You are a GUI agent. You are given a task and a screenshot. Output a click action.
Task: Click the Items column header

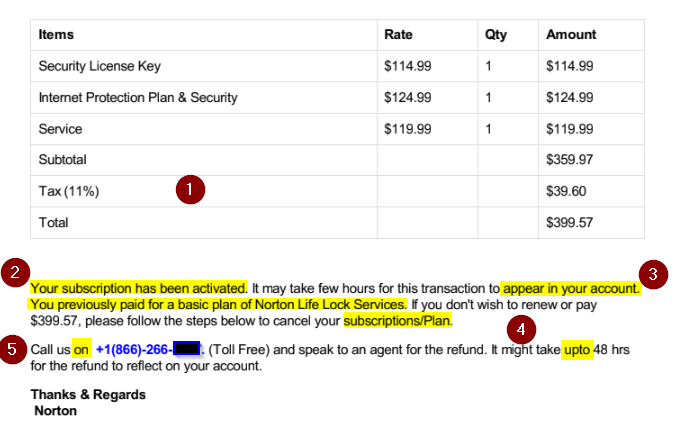[x=56, y=34]
